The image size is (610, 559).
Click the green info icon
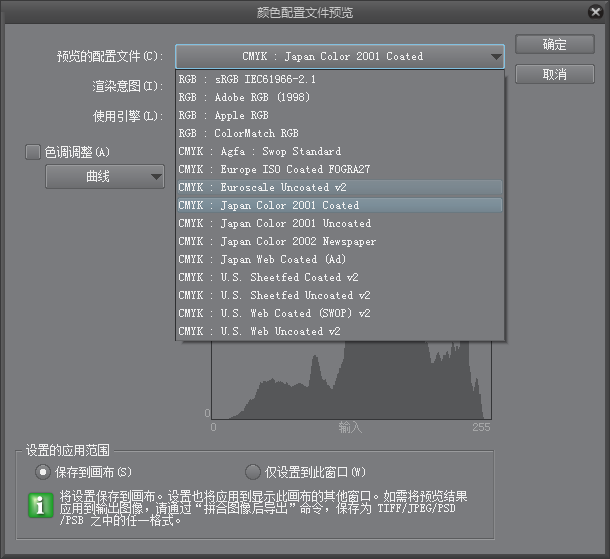click(39, 506)
